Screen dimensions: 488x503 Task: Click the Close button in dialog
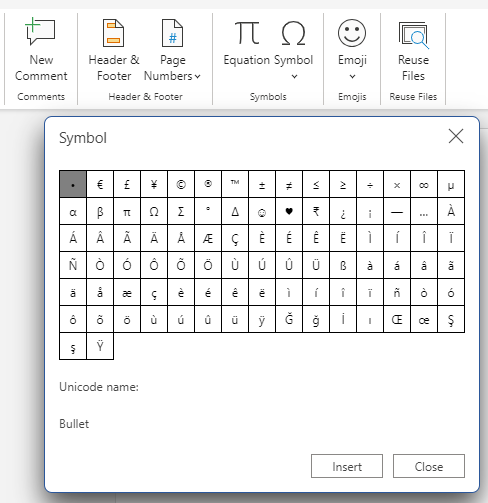[429, 466]
